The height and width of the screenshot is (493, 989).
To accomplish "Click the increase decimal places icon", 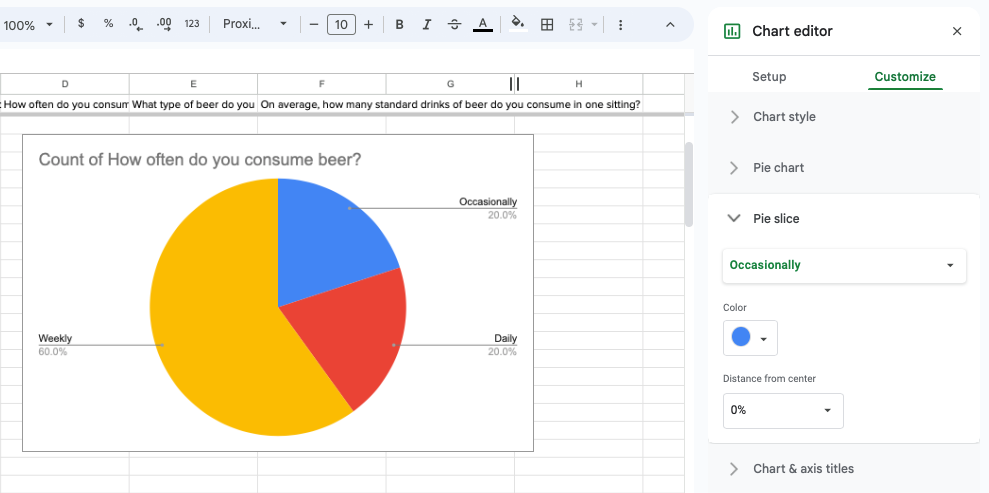I will coord(164,24).
